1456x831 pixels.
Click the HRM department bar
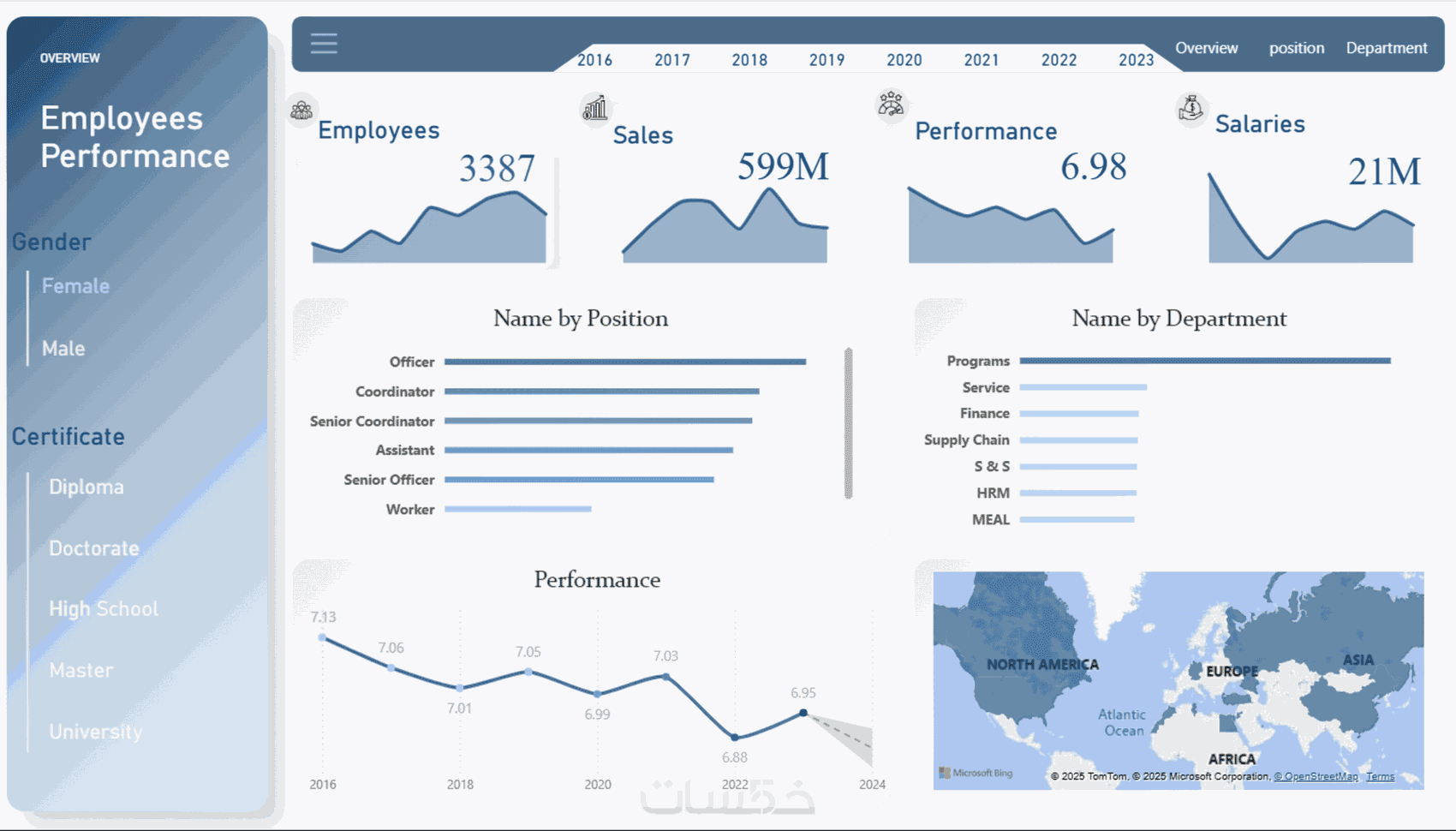pyautogui.click(x=1078, y=493)
